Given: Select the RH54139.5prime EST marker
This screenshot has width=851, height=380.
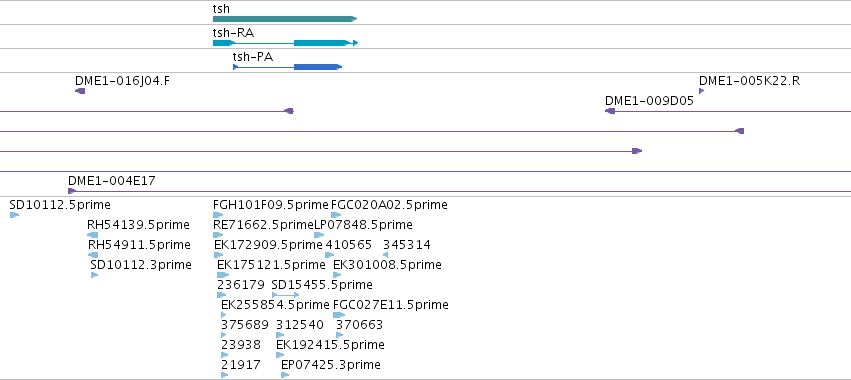Looking at the screenshot, I should pos(93,235).
